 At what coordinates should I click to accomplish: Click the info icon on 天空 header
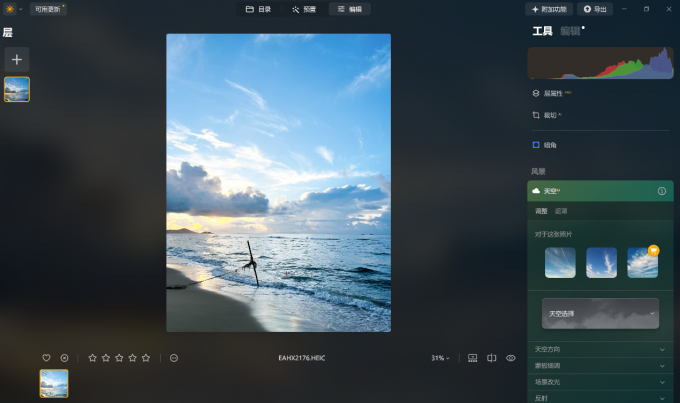point(662,191)
